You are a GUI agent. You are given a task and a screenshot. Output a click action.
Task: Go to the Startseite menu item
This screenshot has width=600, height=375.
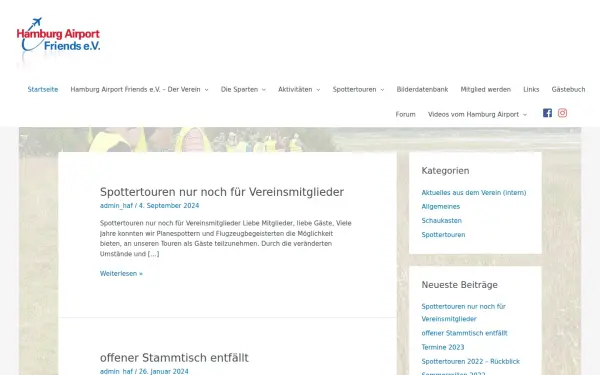pos(43,90)
